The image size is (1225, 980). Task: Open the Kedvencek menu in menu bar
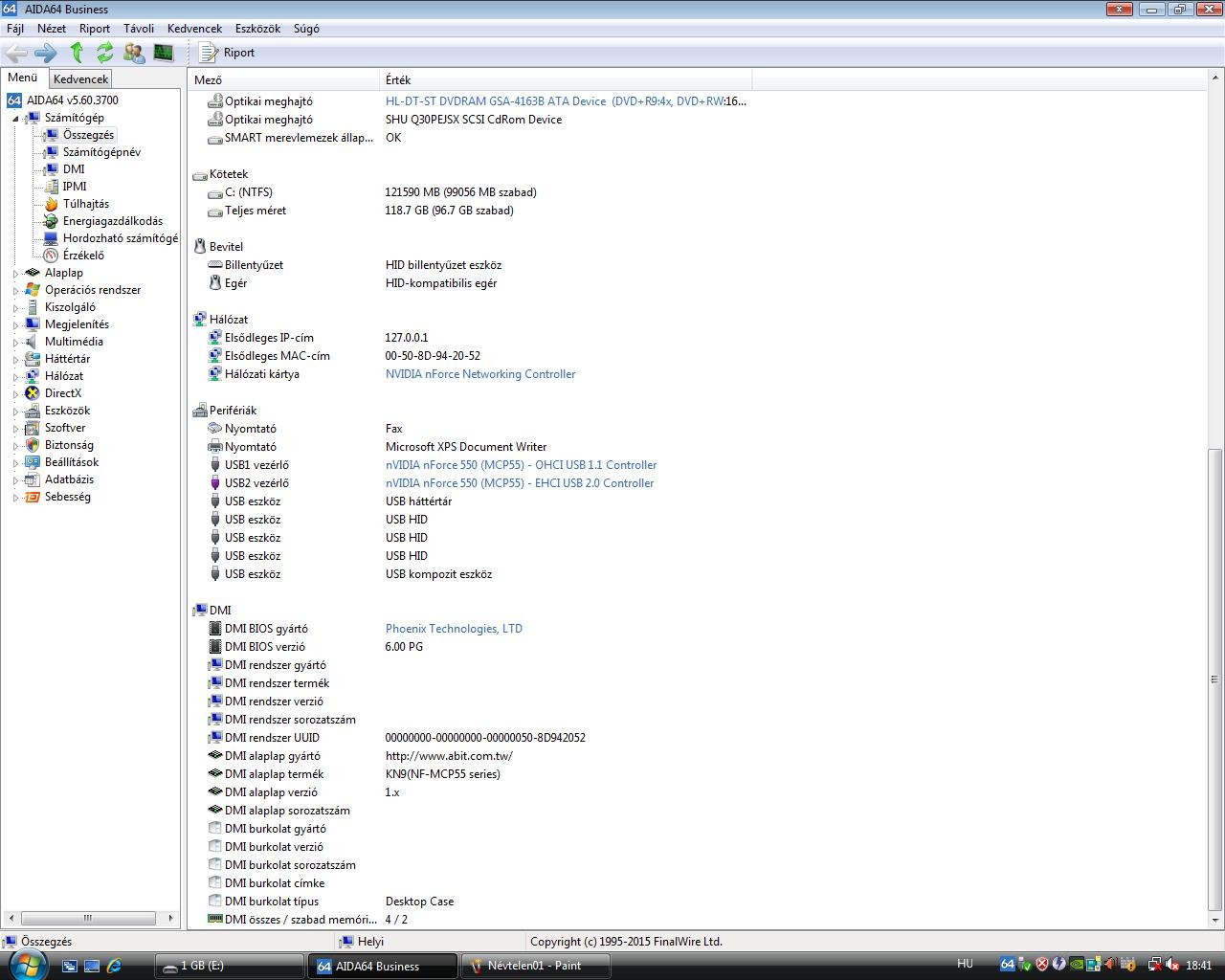coord(194,29)
